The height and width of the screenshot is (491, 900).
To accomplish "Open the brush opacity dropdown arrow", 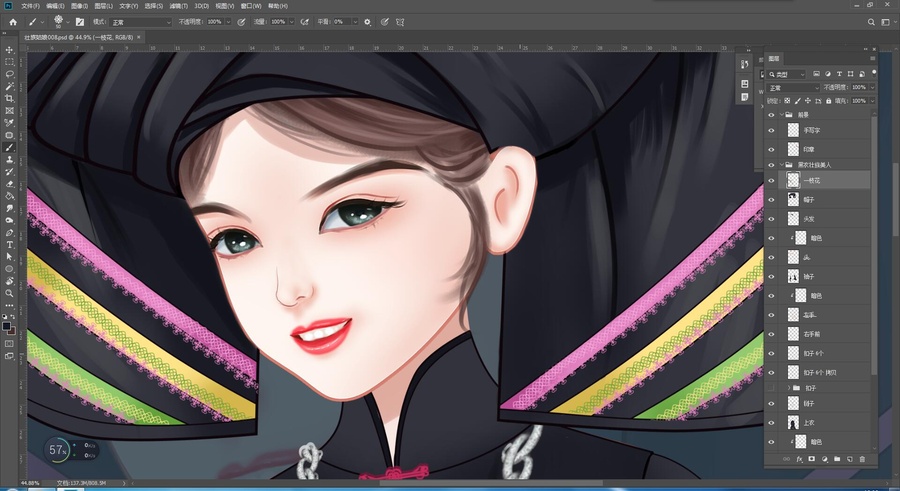I will pyautogui.click(x=228, y=22).
